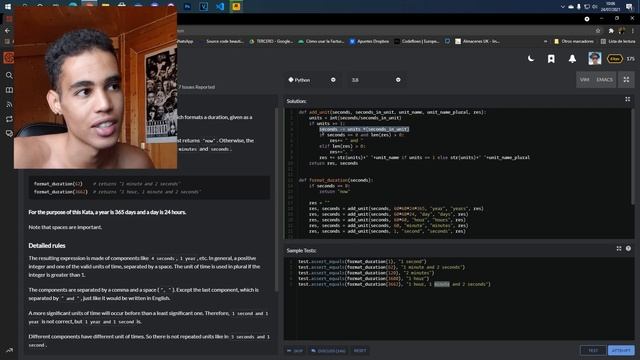640x360 pixels.
Task: Click the first sample test 'format_duration(1)' line
Action: pyautogui.click(x=362, y=261)
